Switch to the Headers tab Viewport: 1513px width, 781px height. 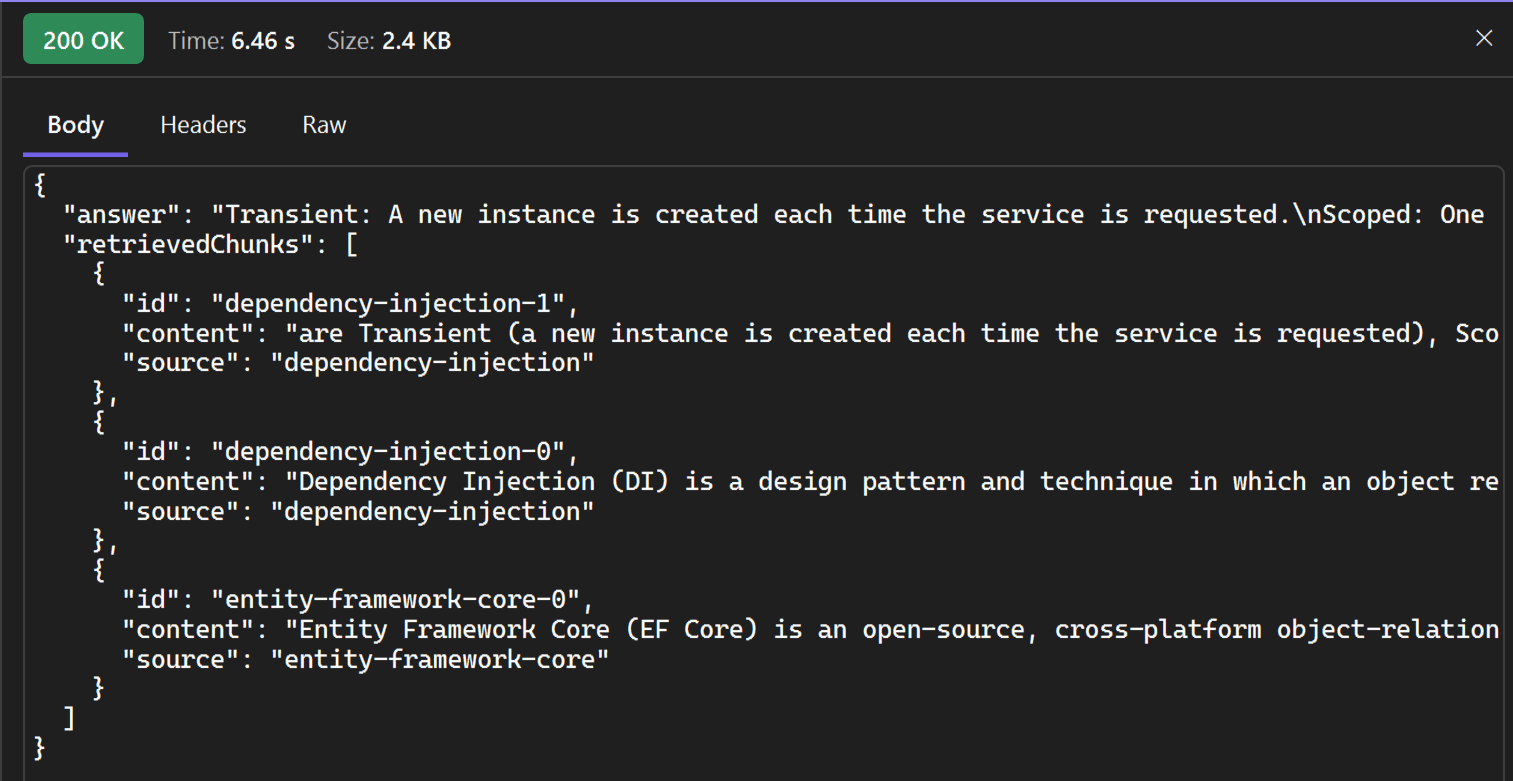click(203, 125)
